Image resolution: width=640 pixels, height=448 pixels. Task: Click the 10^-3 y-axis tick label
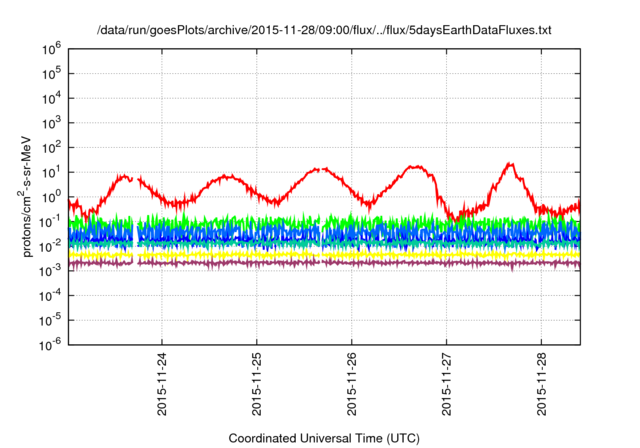[x=50, y=271]
